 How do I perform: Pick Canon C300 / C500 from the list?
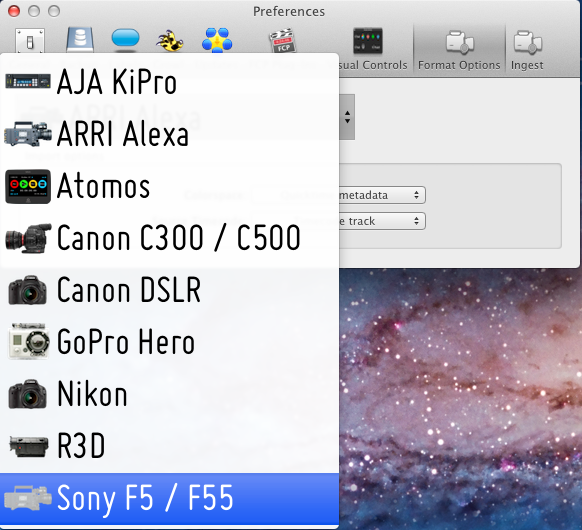pos(169,238)
